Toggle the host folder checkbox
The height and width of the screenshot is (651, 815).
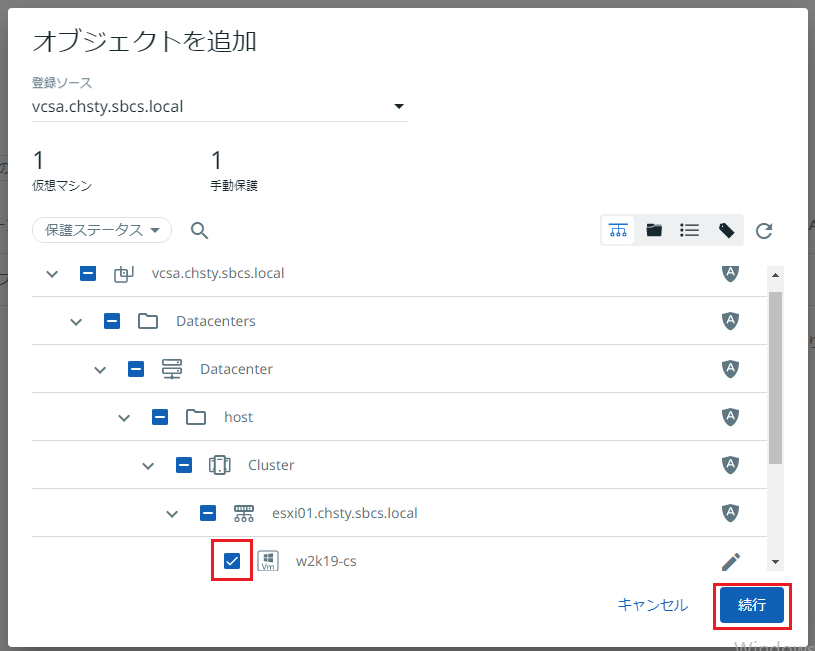tap(160, 417)
